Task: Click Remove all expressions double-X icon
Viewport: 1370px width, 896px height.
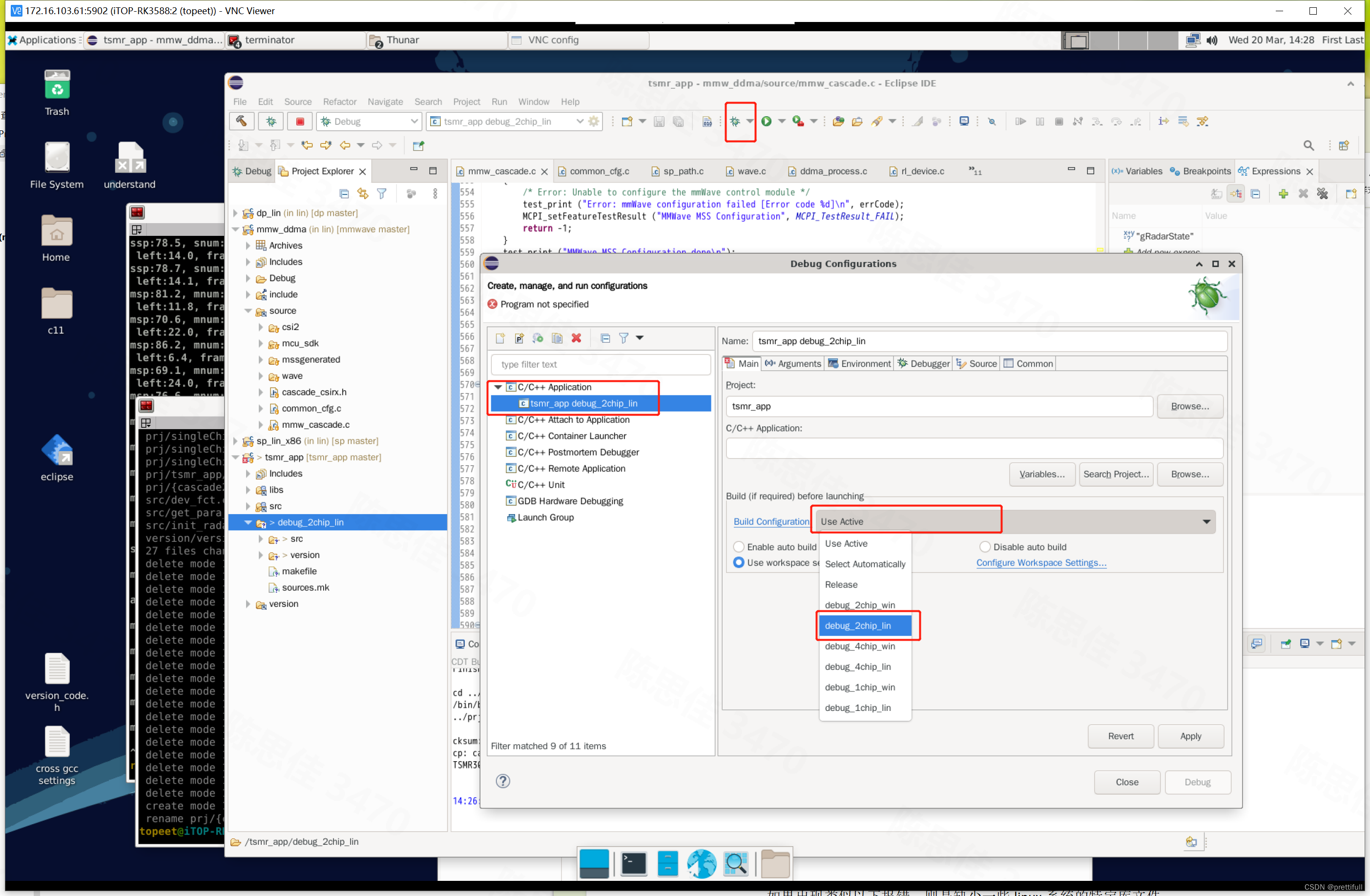Action: coord(1322,194)
